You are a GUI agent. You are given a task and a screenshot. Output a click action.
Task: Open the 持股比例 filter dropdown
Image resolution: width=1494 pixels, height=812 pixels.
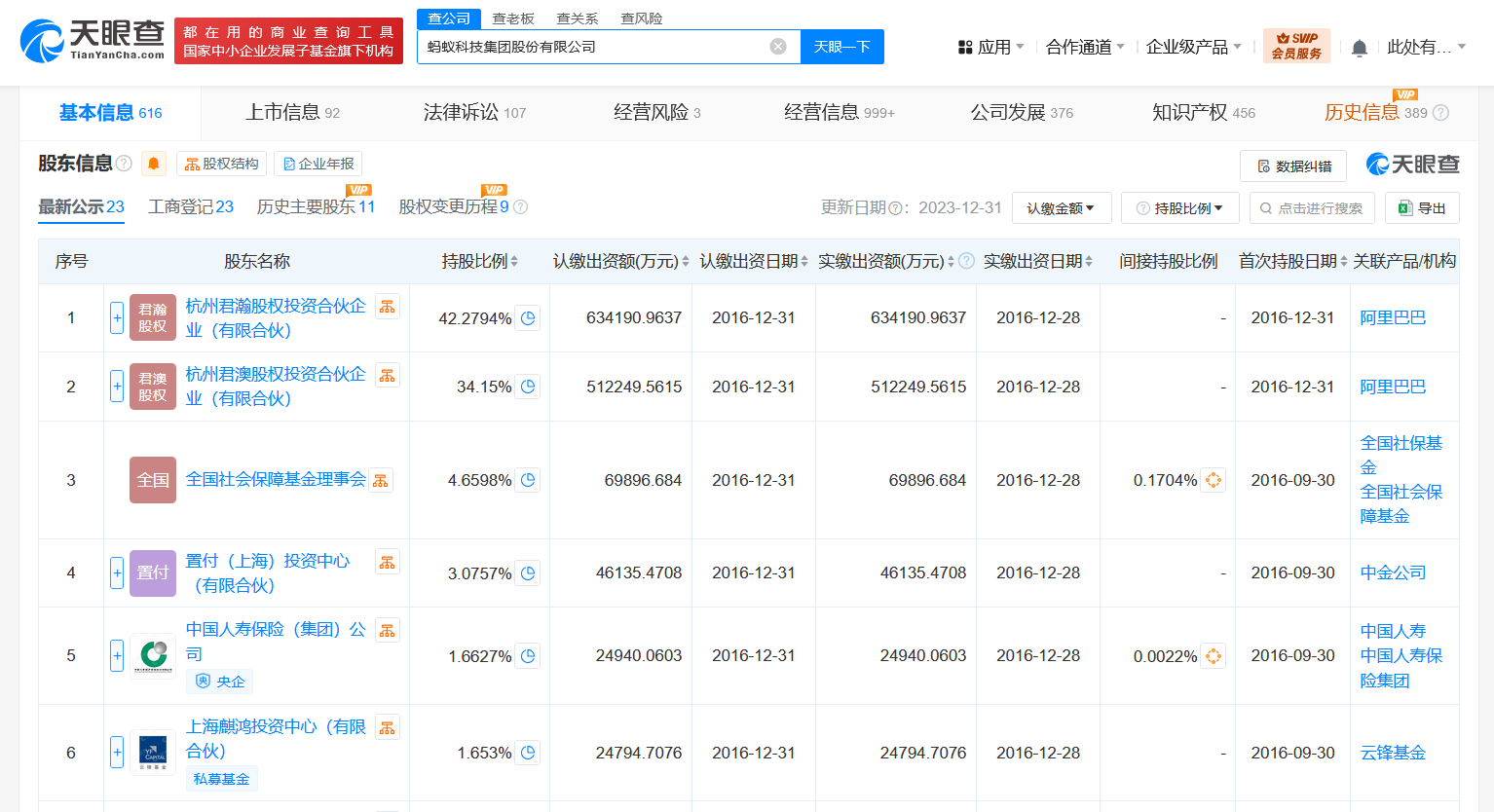tap(1179, 208)
